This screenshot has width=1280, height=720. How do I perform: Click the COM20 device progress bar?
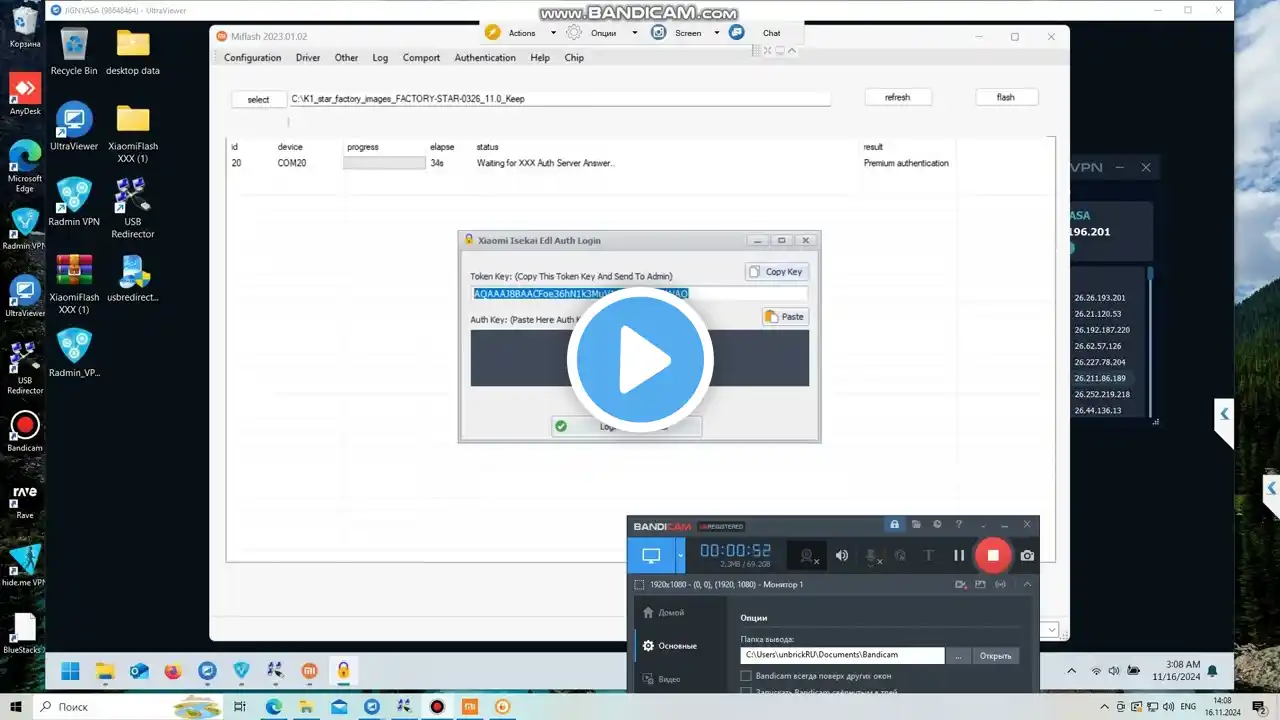point(384,163)
